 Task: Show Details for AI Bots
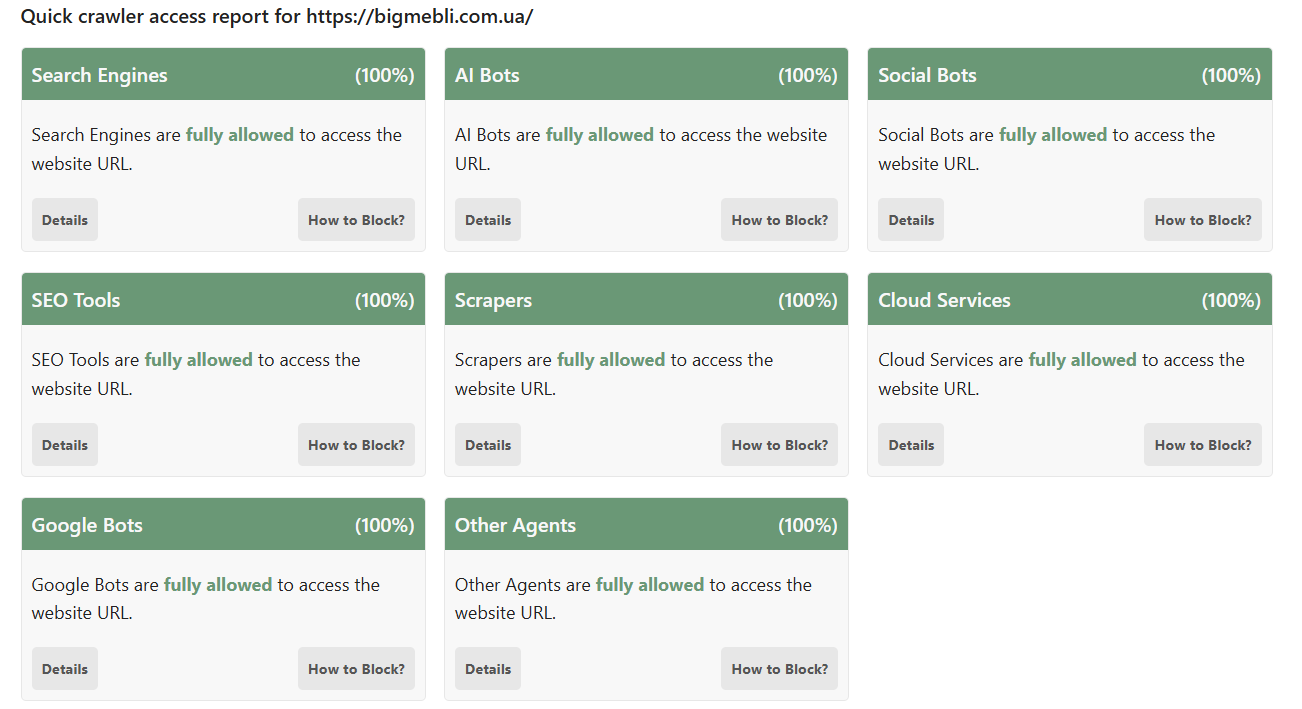(488, 220)
